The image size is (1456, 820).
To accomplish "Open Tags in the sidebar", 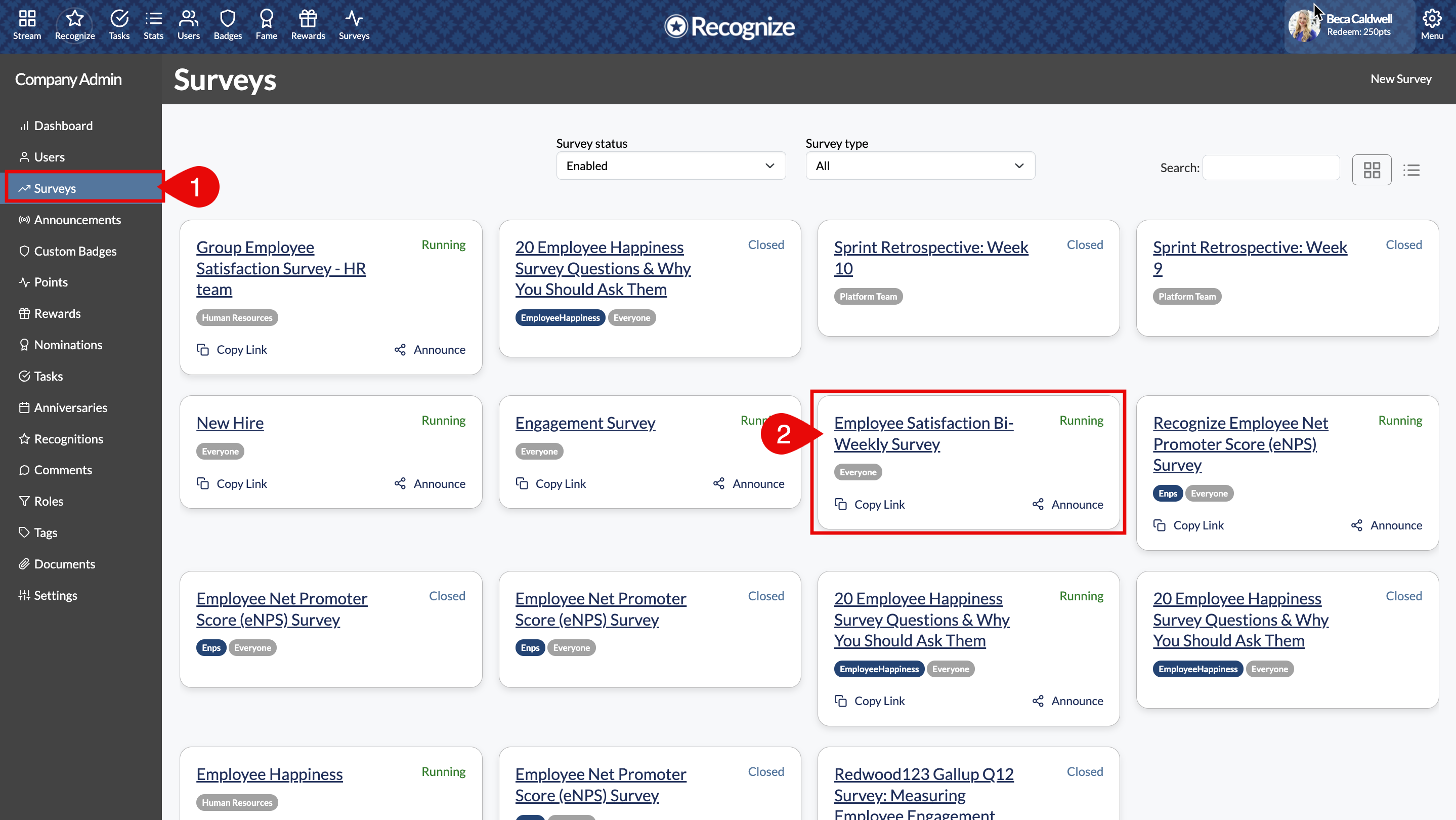I will click(45, 532).
